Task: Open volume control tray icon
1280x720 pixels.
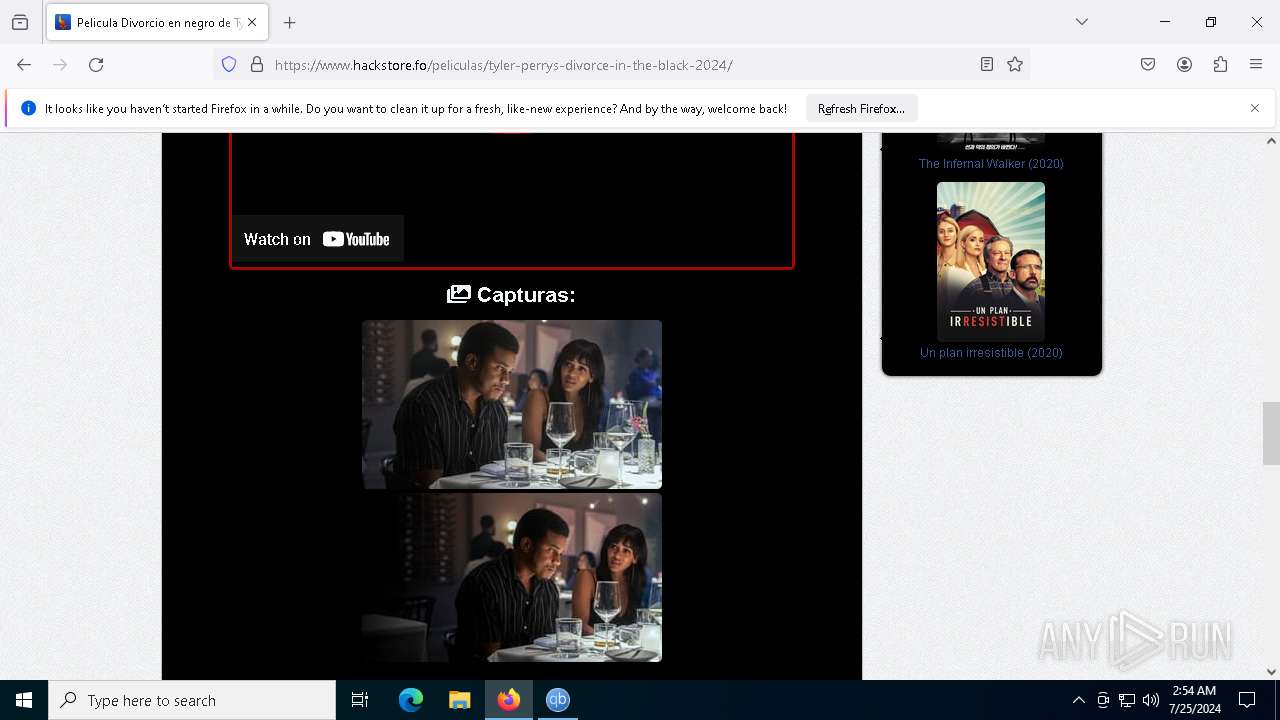Action: coord(1151,700)
